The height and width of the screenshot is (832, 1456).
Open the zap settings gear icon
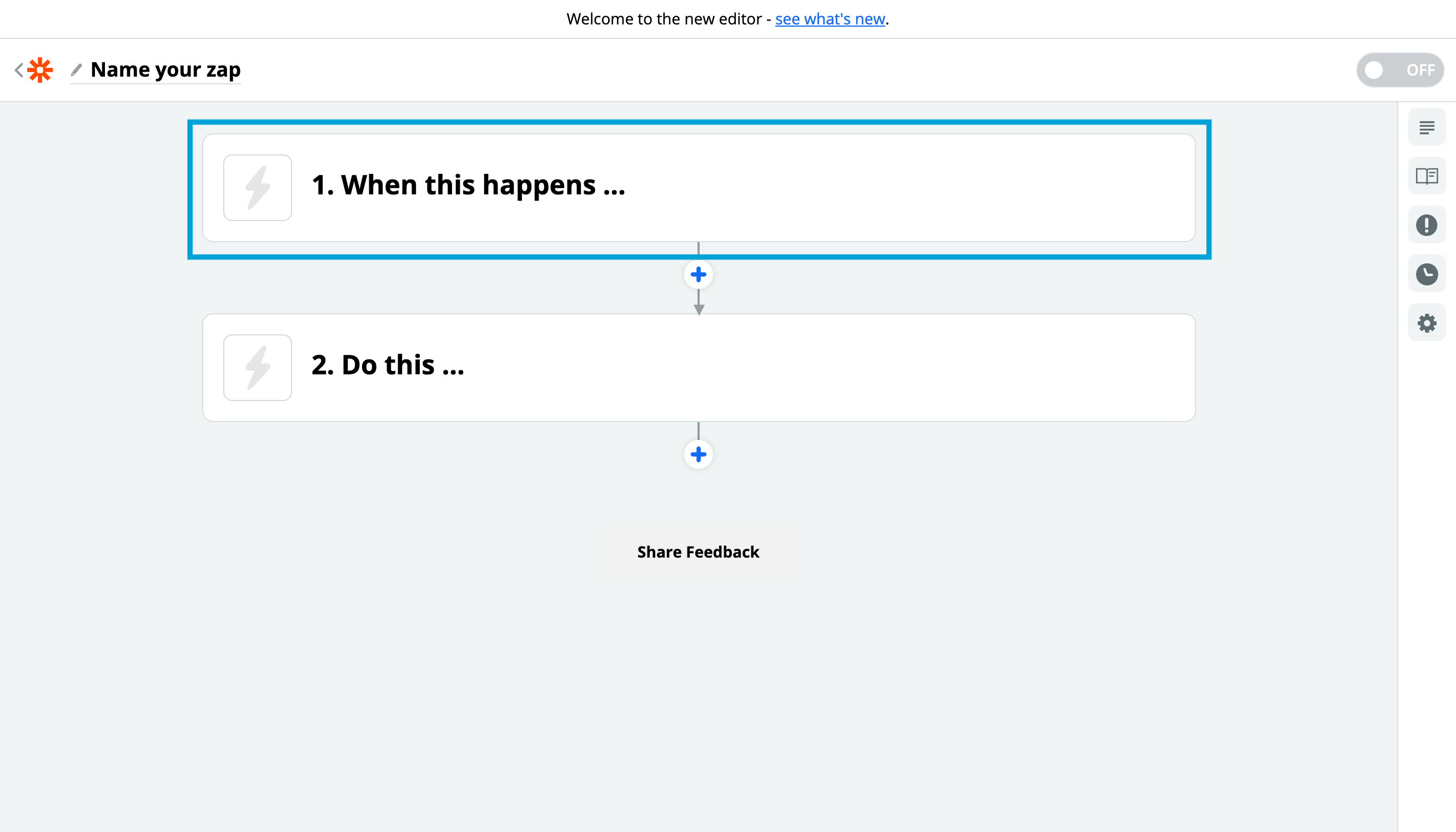pos(1427,323)
